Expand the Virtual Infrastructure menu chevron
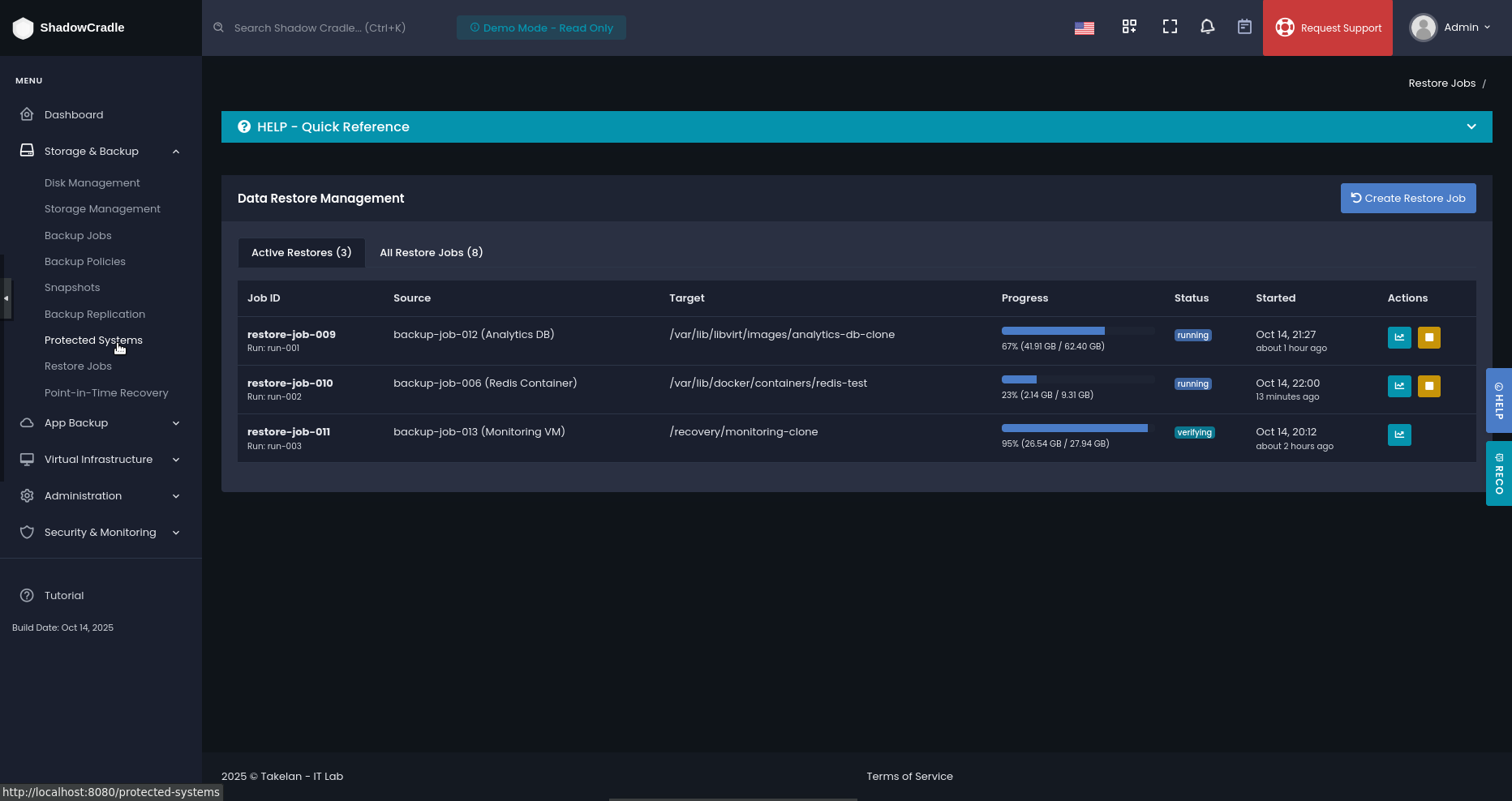Screen dimensions: 1512x801 (176, 460)
